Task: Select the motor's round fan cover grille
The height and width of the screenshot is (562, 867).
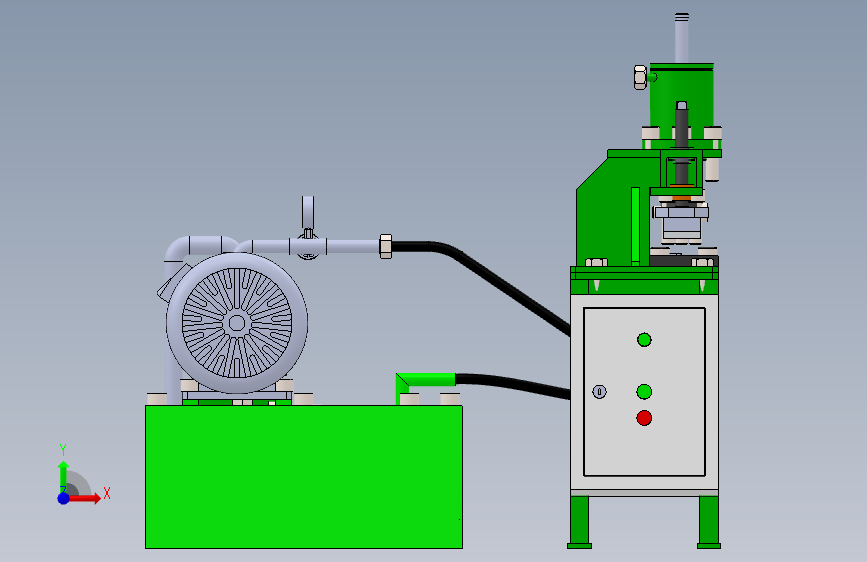Action: [237, 323]
